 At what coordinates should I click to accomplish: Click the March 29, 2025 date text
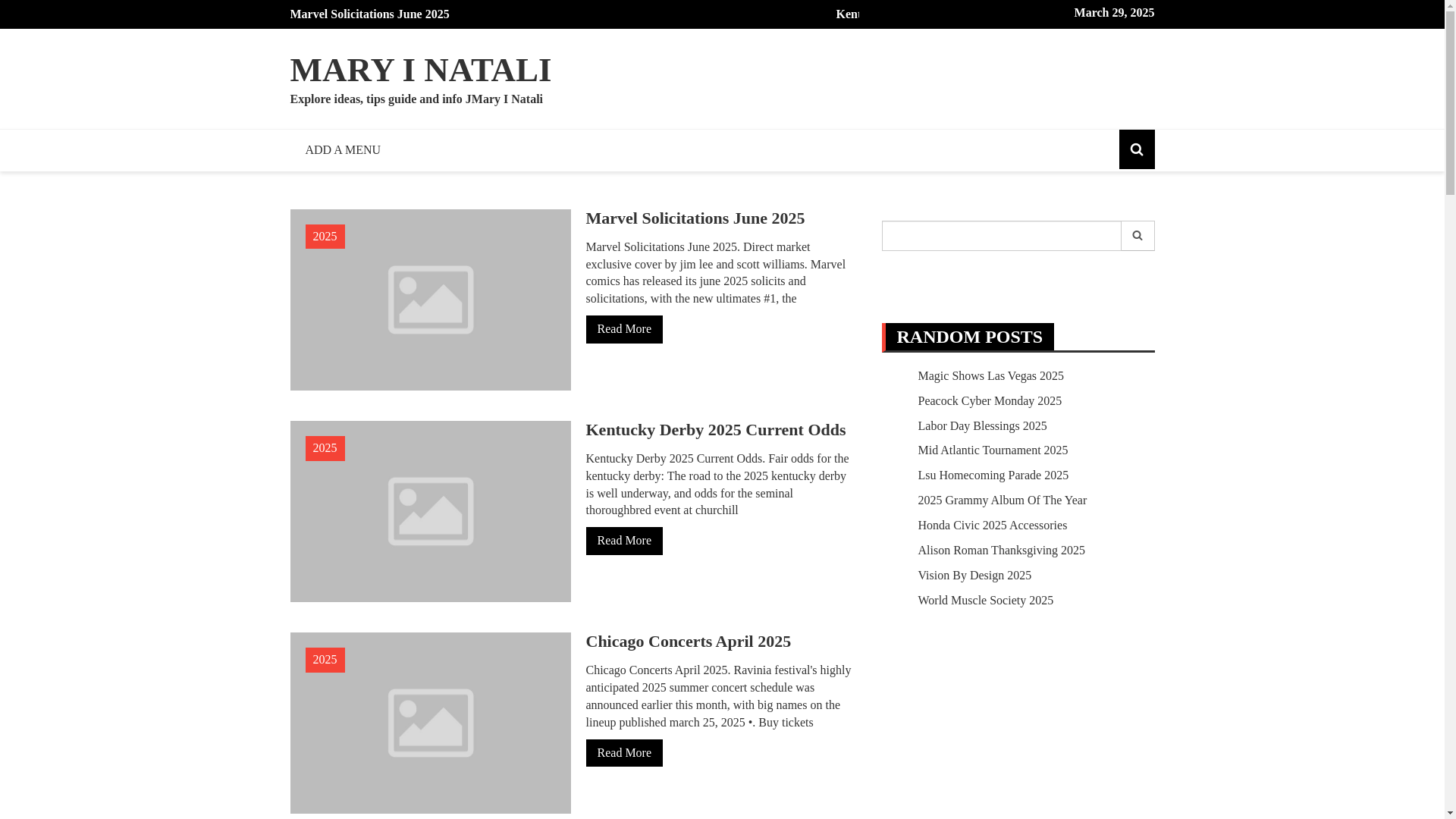[1113, 13]
